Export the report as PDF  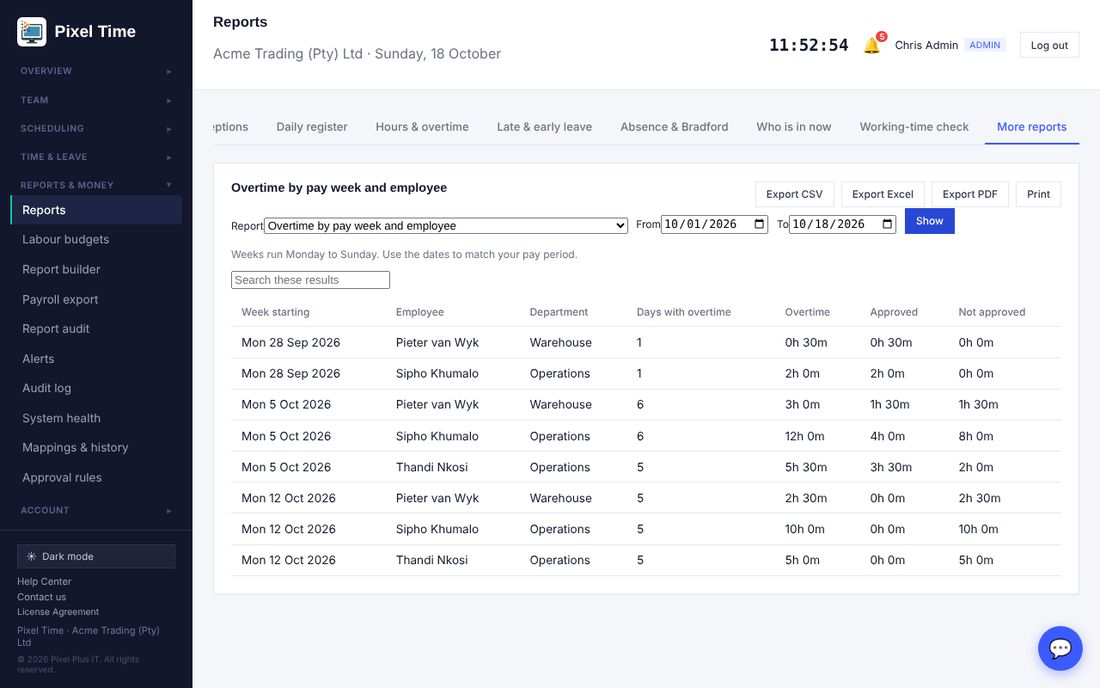click(970, 194)
